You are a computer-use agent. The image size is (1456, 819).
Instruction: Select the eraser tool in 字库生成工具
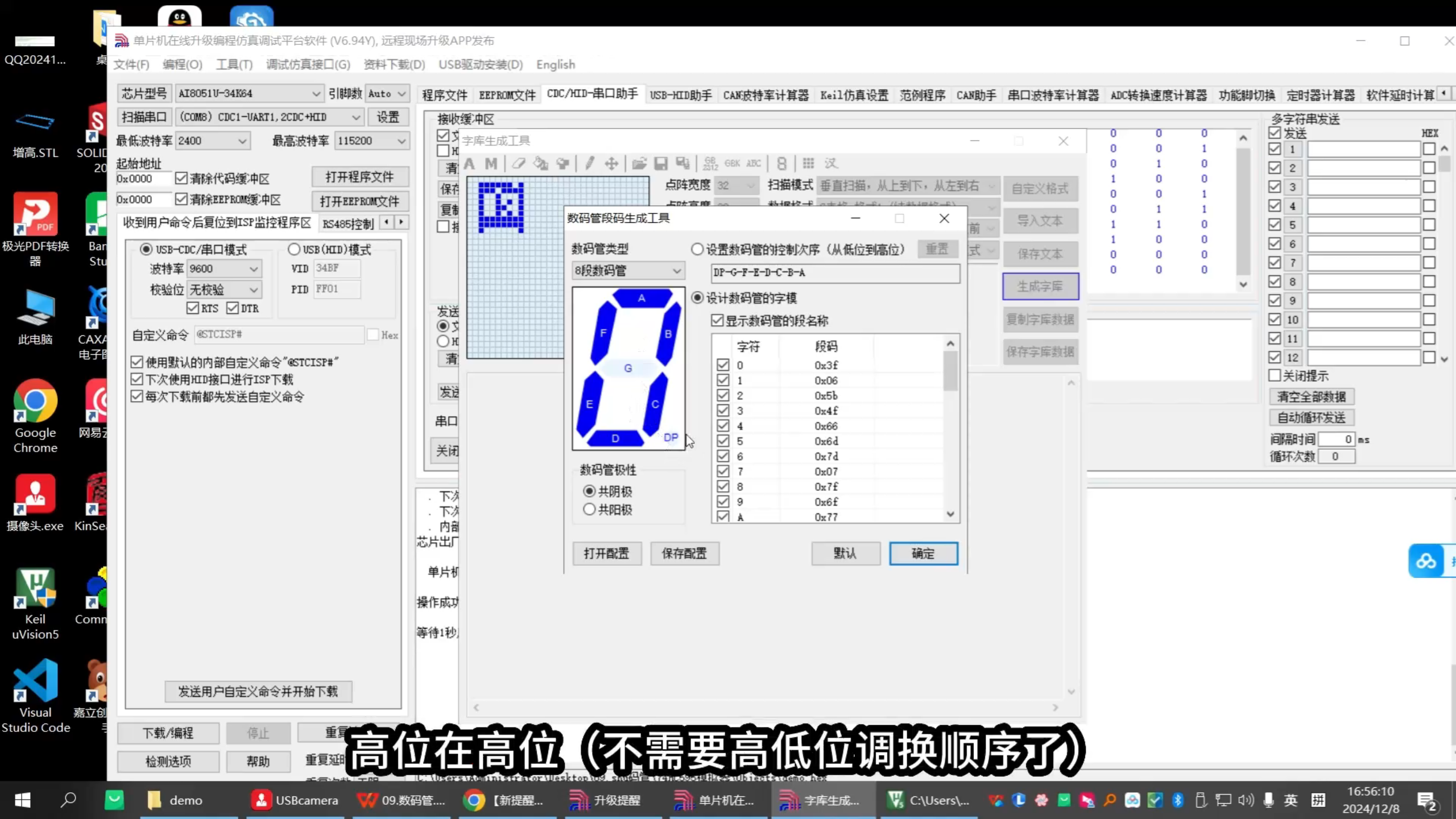click(x=518, y=163)
